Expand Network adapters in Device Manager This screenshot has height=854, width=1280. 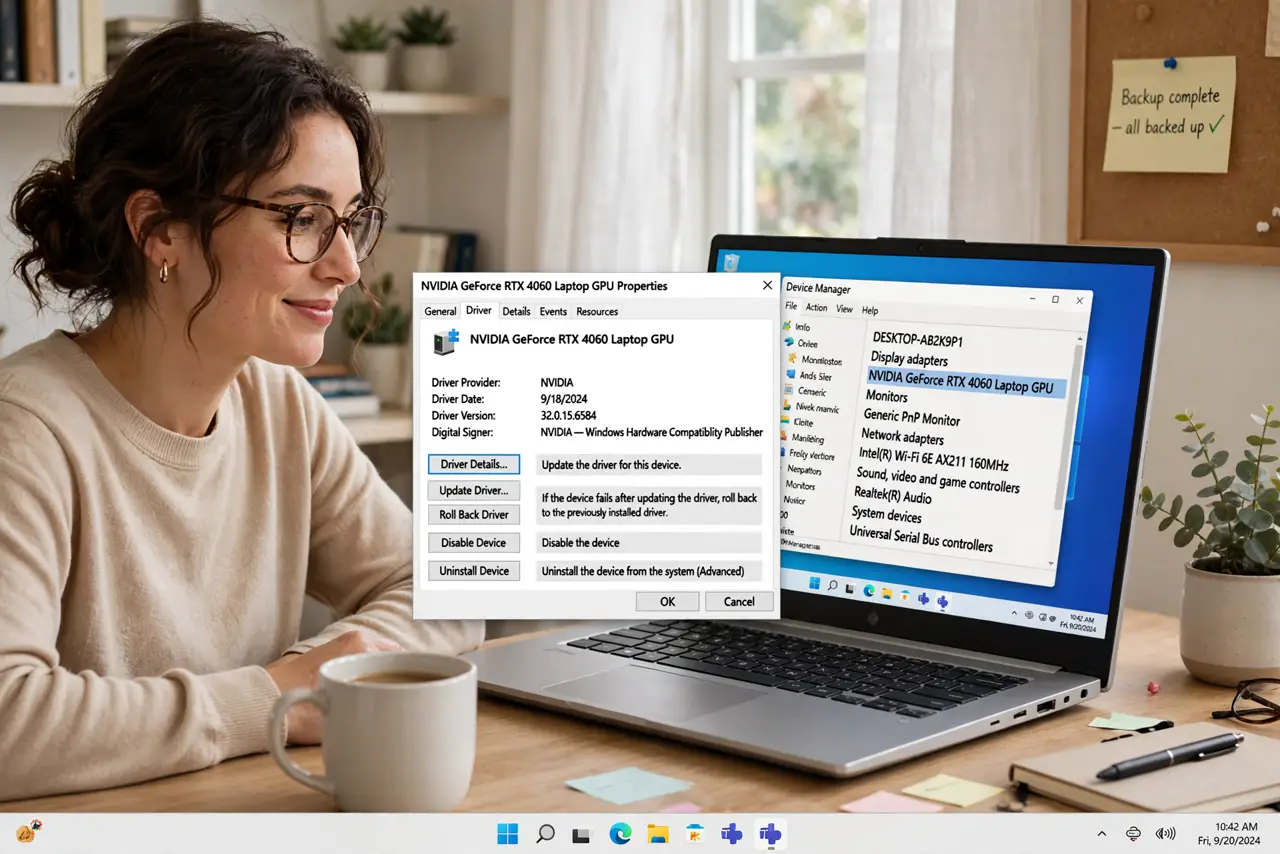902,437
